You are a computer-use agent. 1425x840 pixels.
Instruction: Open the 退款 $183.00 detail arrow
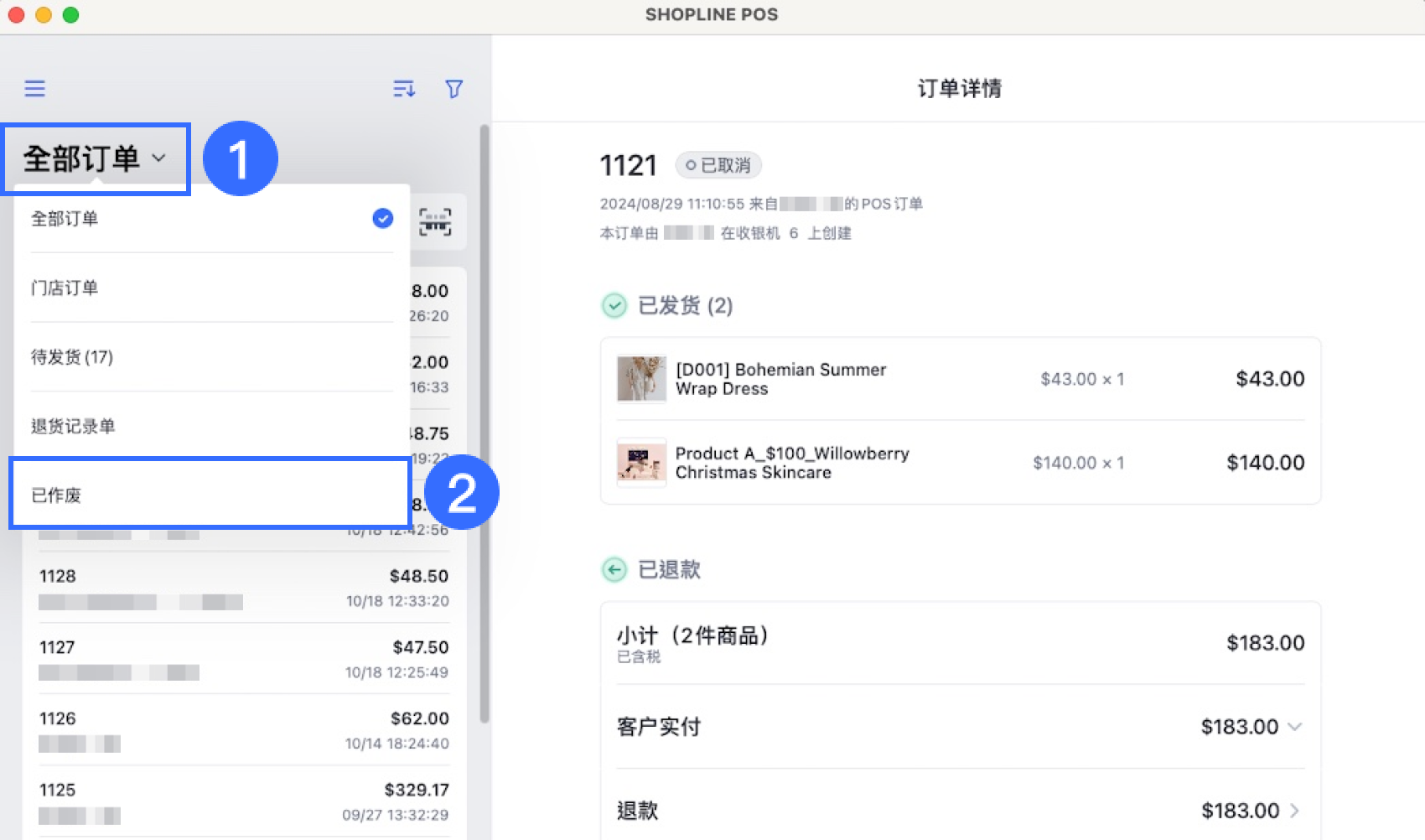[1295, 811]
